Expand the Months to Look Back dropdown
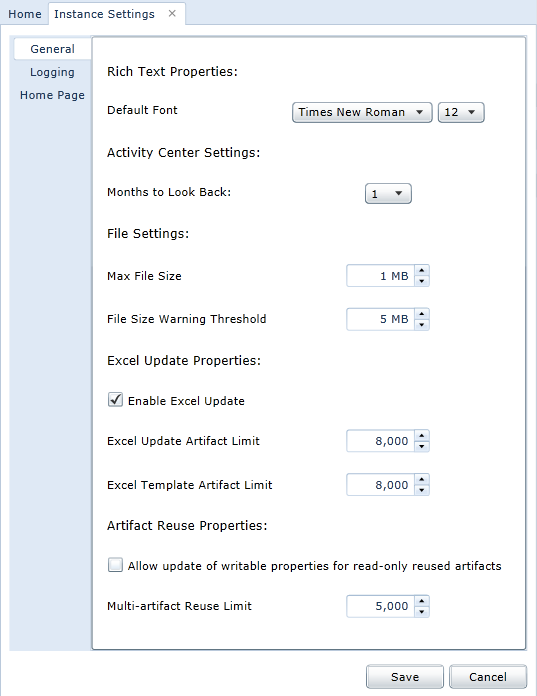This screenshot has height=696, width=537. 388,194
